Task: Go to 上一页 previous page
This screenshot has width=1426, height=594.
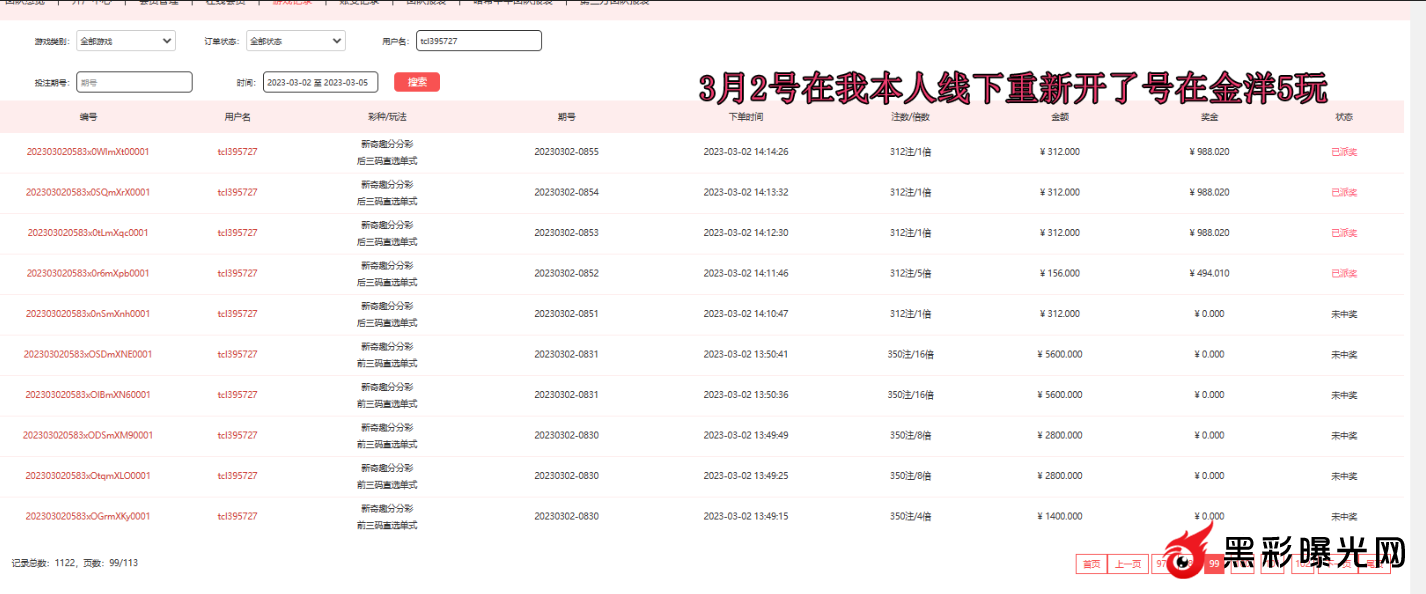Action: coord(1128,564)
